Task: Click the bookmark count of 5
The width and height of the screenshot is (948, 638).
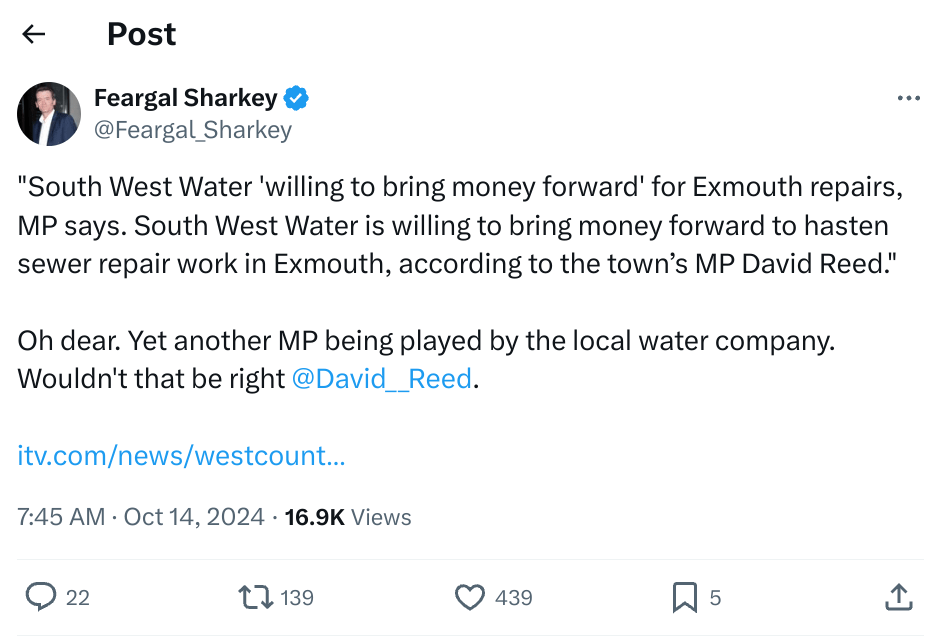Action: tap(715, 598)
